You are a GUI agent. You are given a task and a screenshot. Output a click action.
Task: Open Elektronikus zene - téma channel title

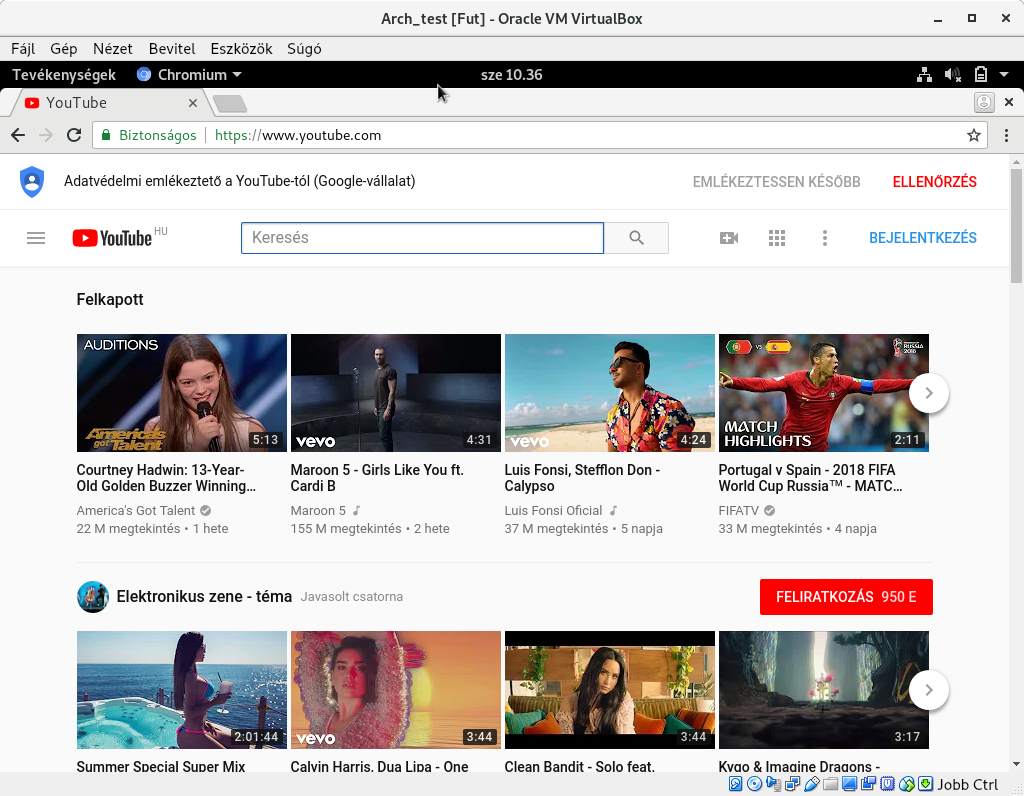click(204, 597)
